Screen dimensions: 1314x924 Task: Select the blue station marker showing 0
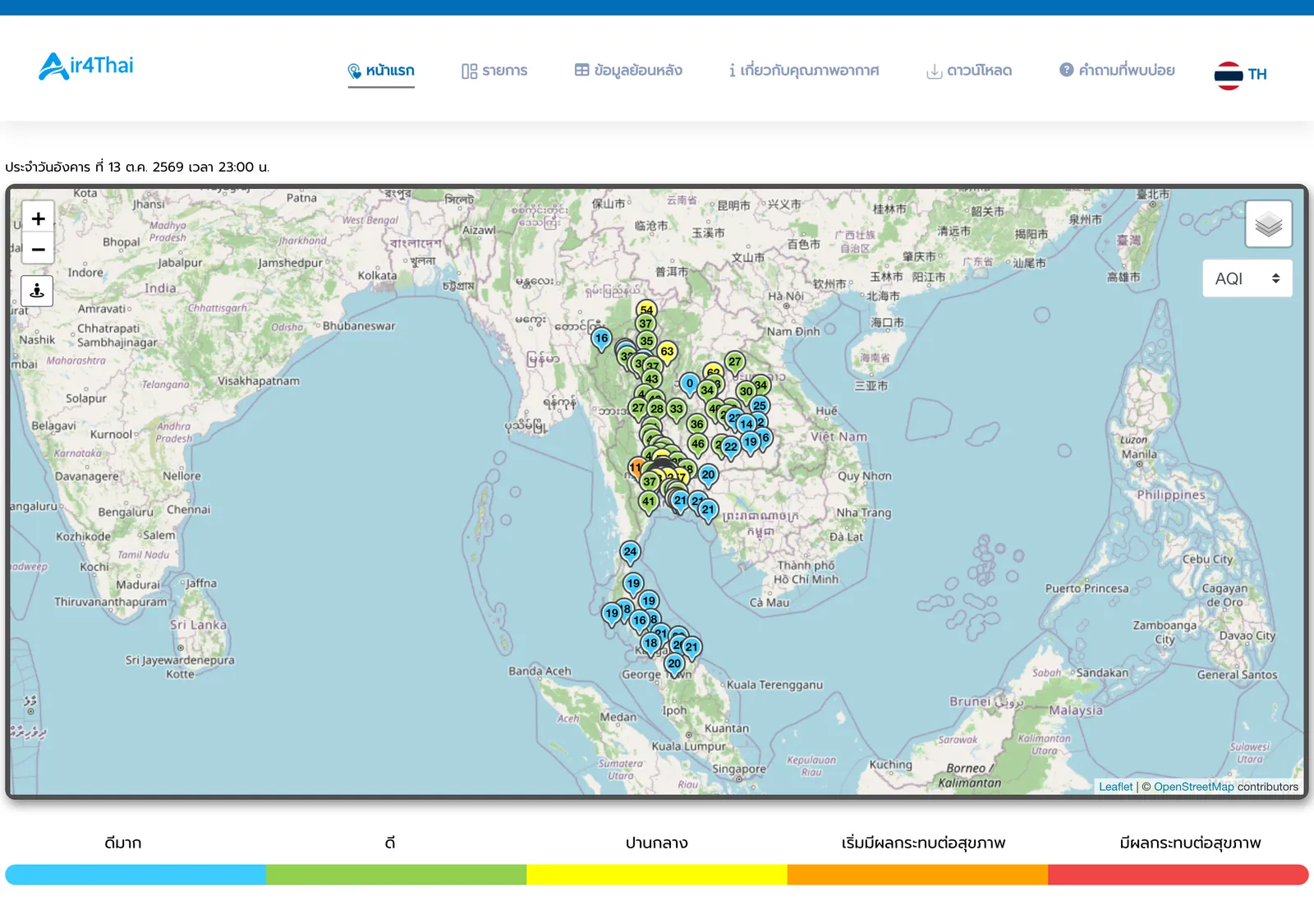click(689, 384)
